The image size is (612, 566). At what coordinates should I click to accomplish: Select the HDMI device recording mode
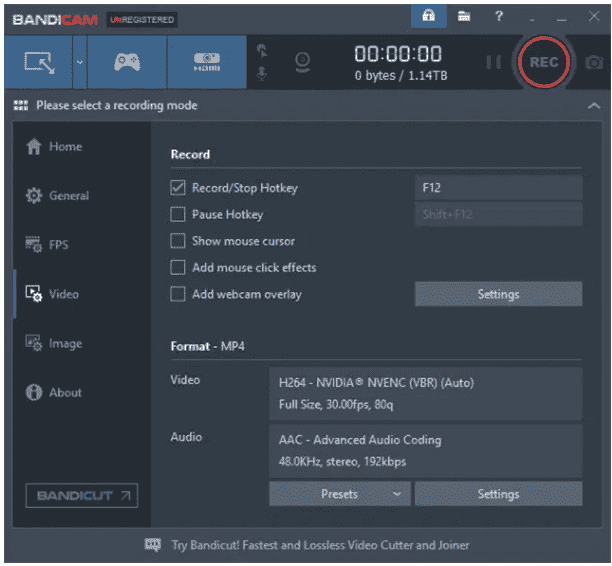tap(207, 62)
